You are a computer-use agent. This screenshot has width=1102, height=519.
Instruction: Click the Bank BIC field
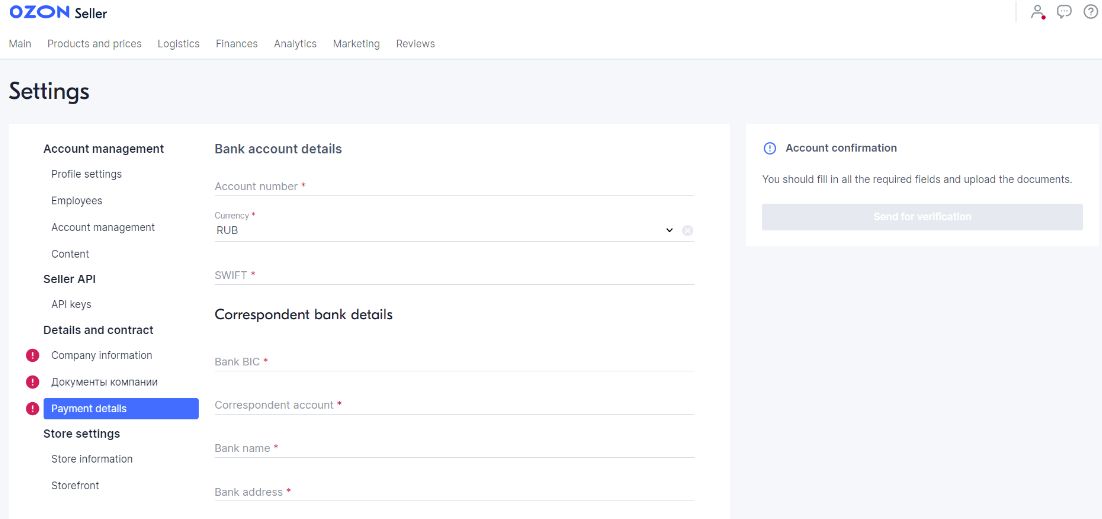click(x=454, y=362)
